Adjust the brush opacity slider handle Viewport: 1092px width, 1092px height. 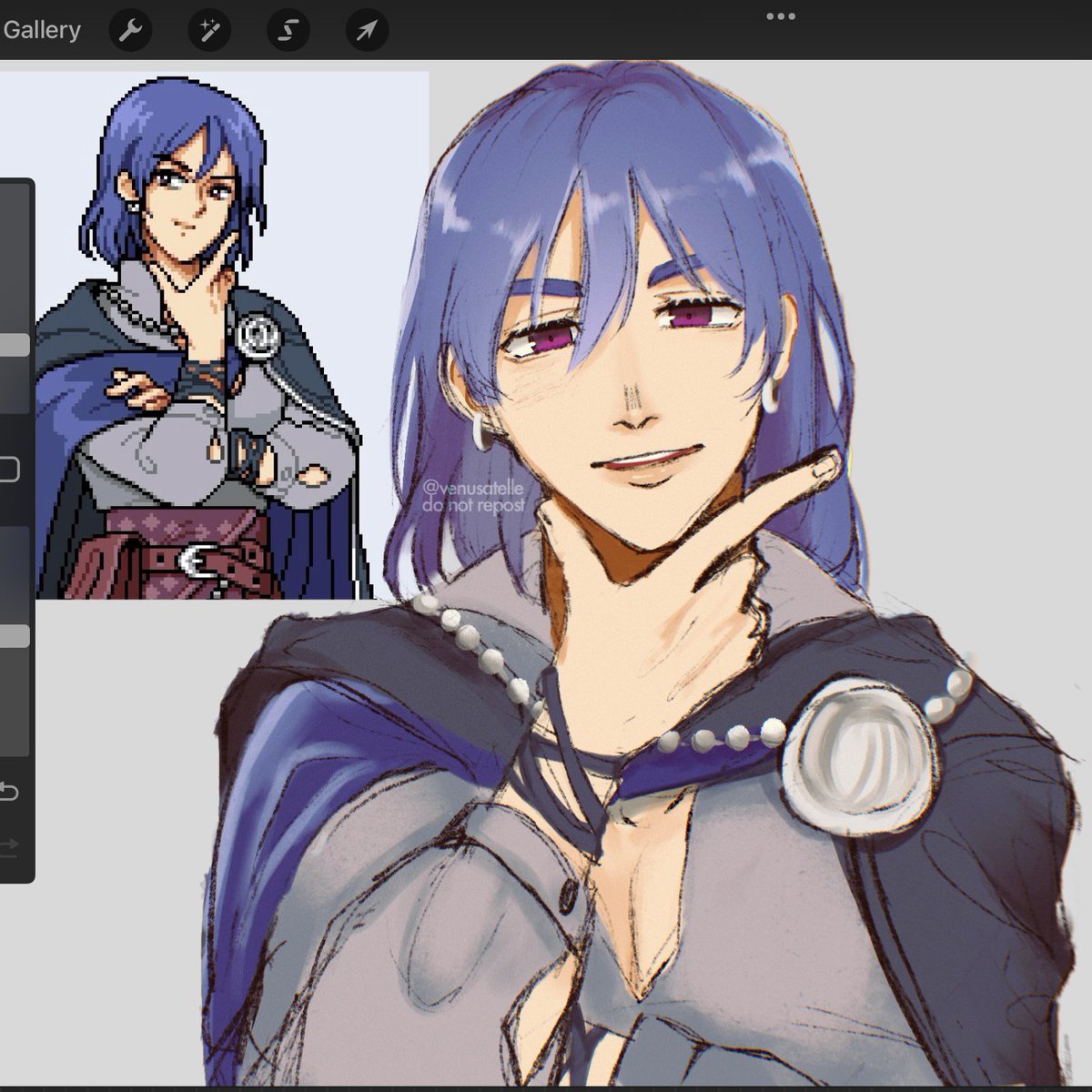coord(14,636)
